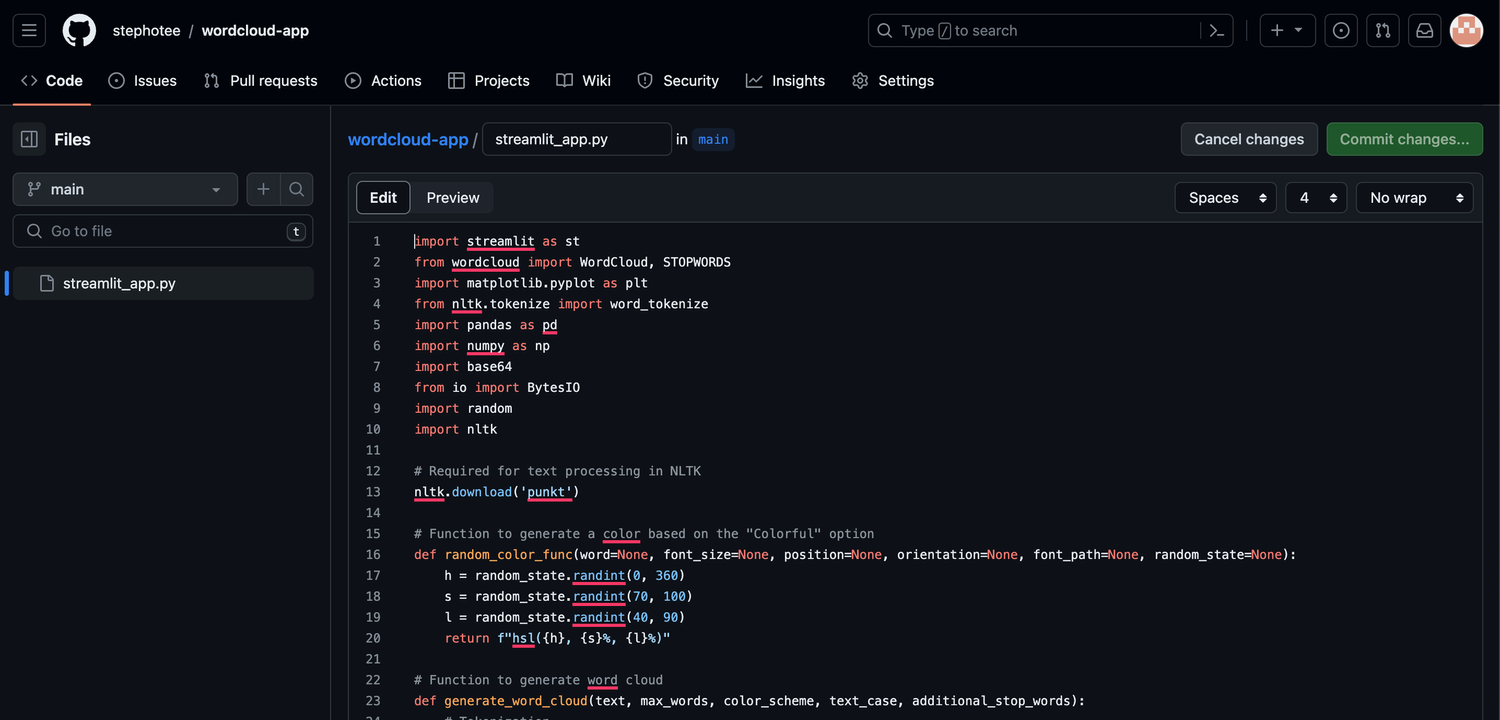Add a new file using the plus icon
Image resolution: width=1500 pixels, height=720 pixels.
pos(263,189)
